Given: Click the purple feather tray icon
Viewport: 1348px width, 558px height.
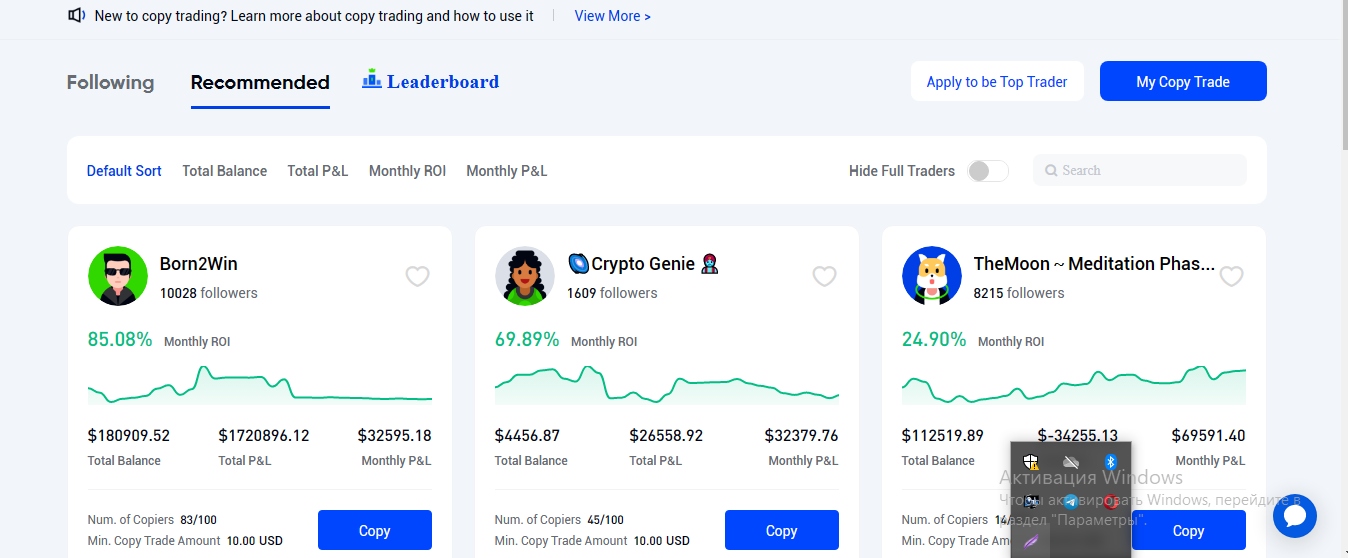Looking at the screenshot, I should pos(1031,541).
